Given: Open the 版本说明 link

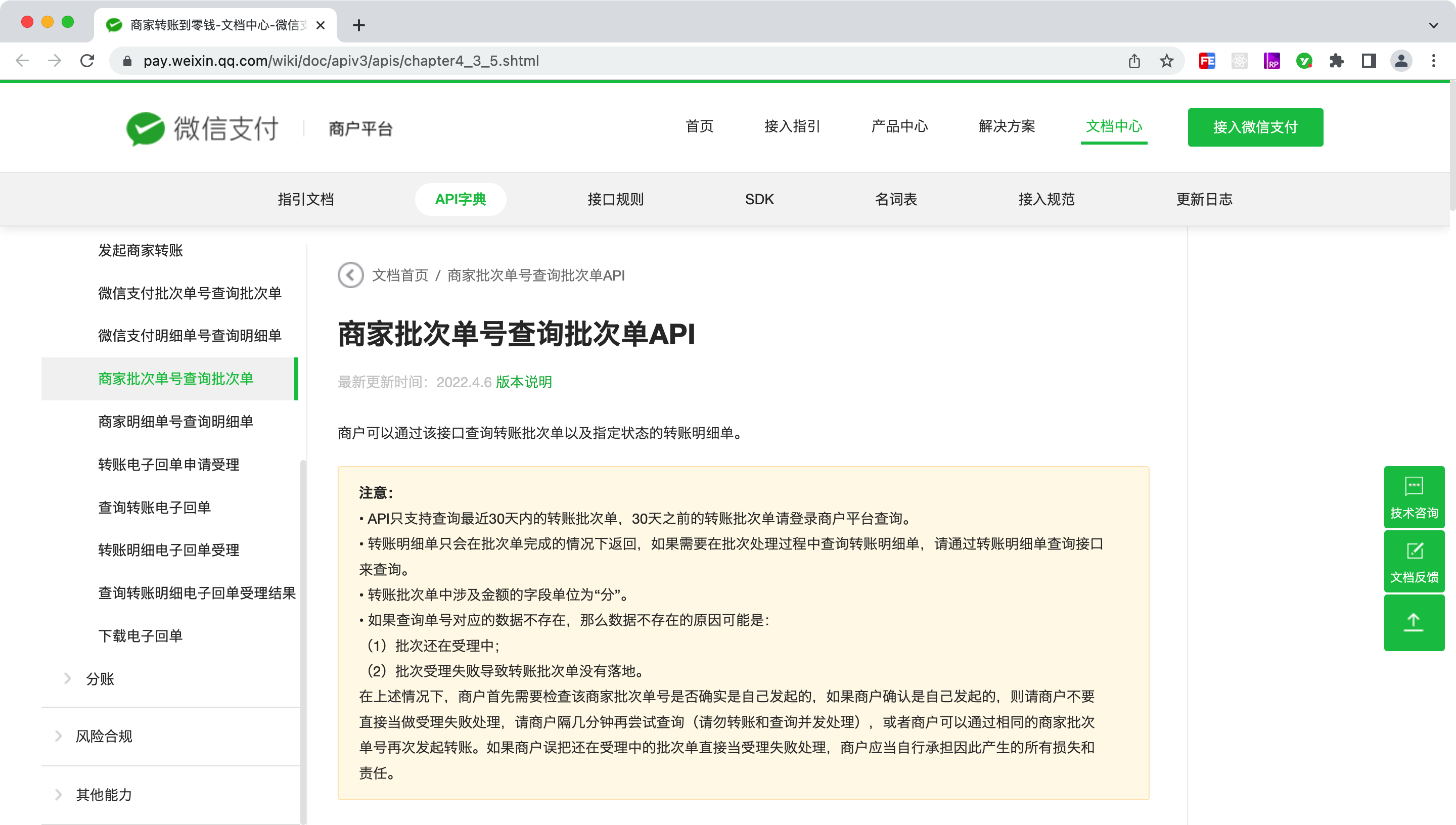Looking at the screenshot, I should tap(523, 382).
